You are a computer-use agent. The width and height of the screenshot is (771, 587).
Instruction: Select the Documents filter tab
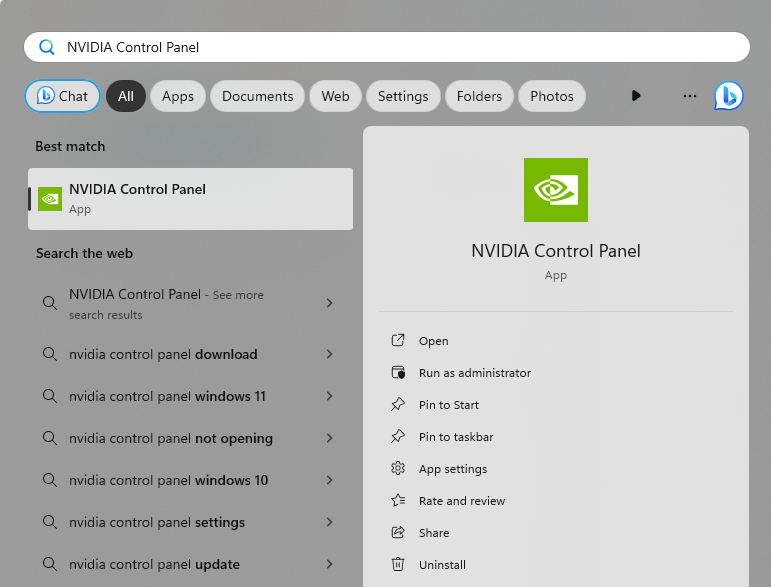(257, 96)
